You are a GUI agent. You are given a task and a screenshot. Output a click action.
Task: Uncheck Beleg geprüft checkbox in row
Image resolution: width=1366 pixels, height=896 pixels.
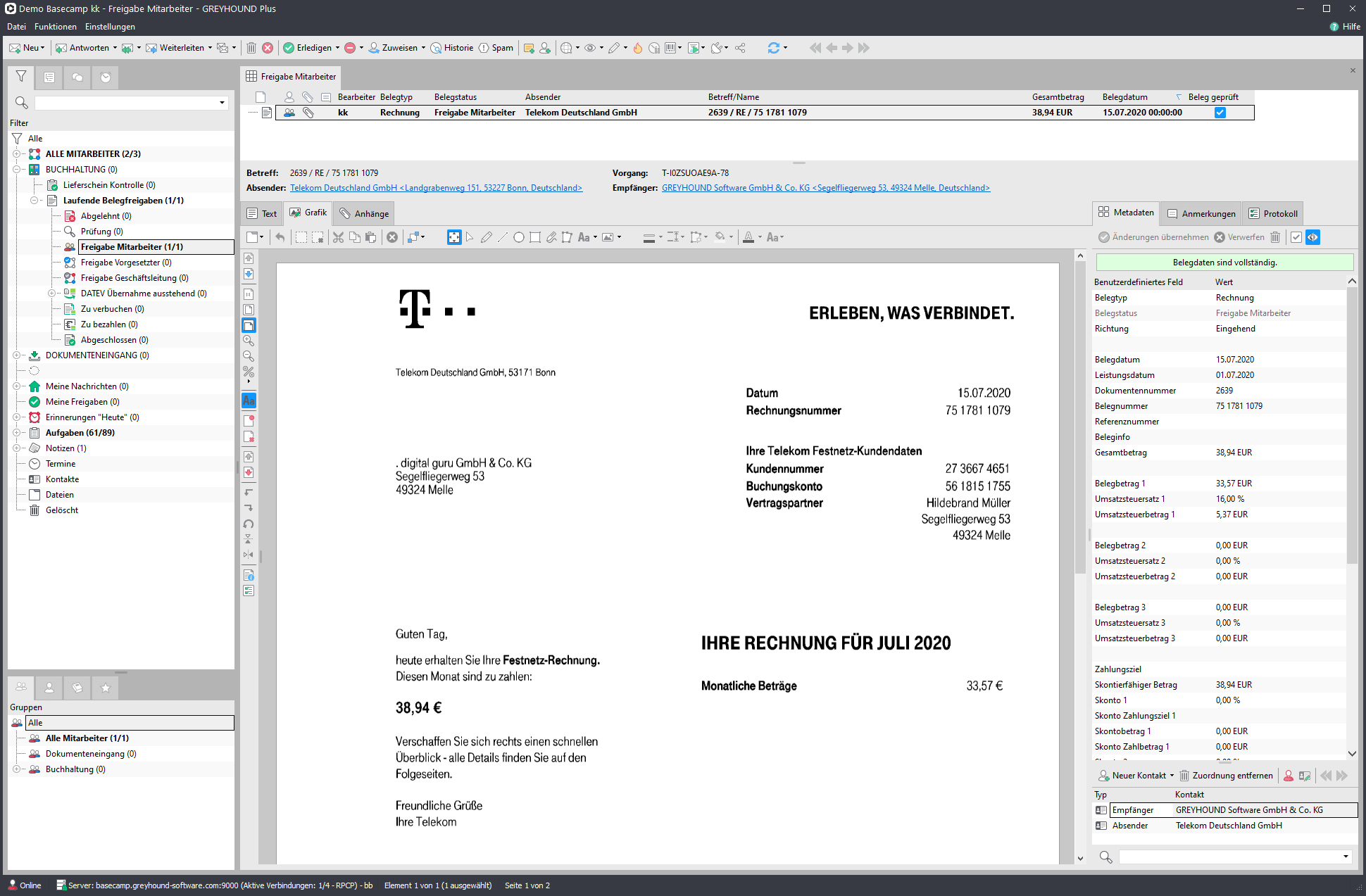[1220, 113]
